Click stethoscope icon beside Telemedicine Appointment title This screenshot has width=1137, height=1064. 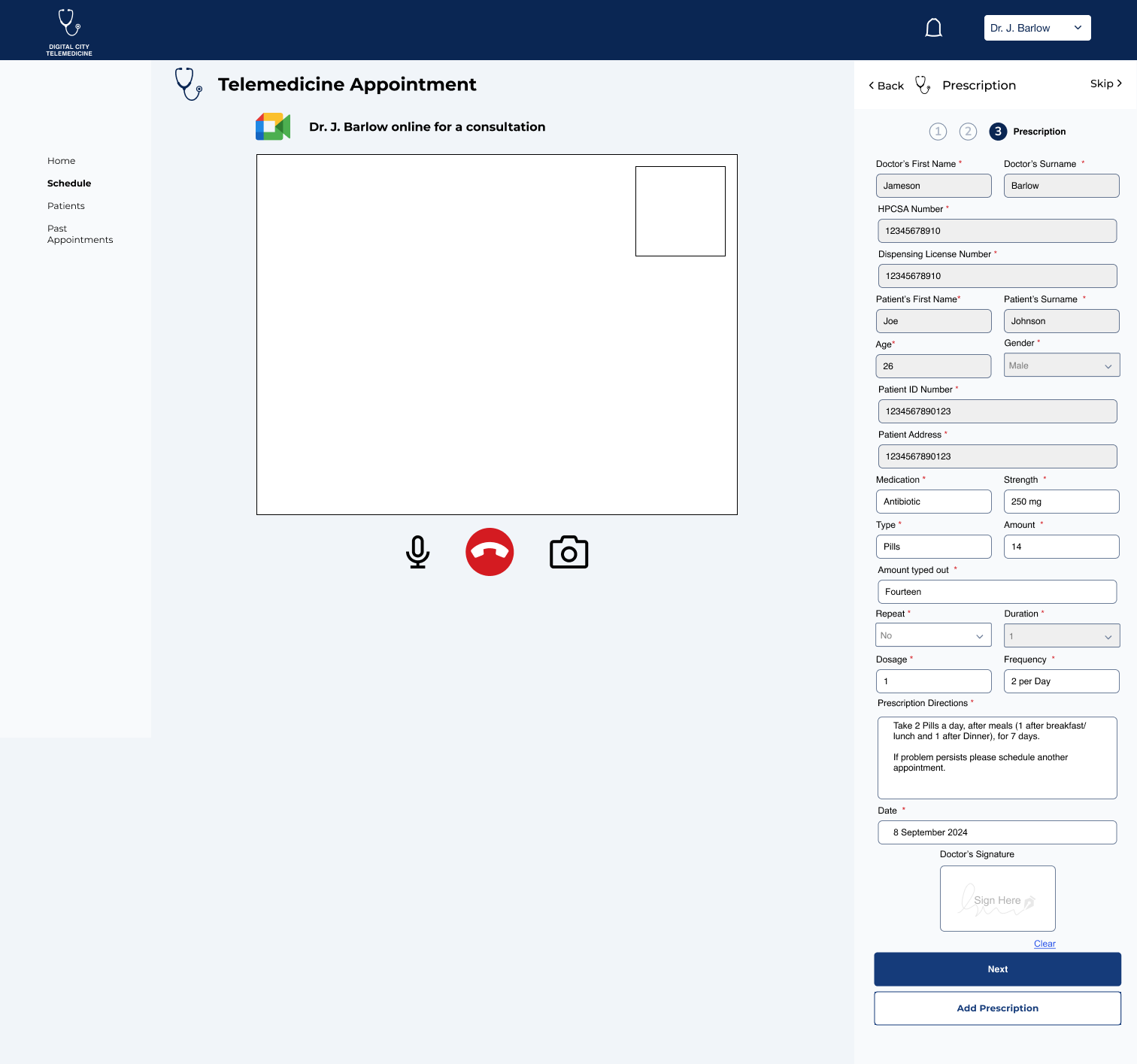click(188, 83)
